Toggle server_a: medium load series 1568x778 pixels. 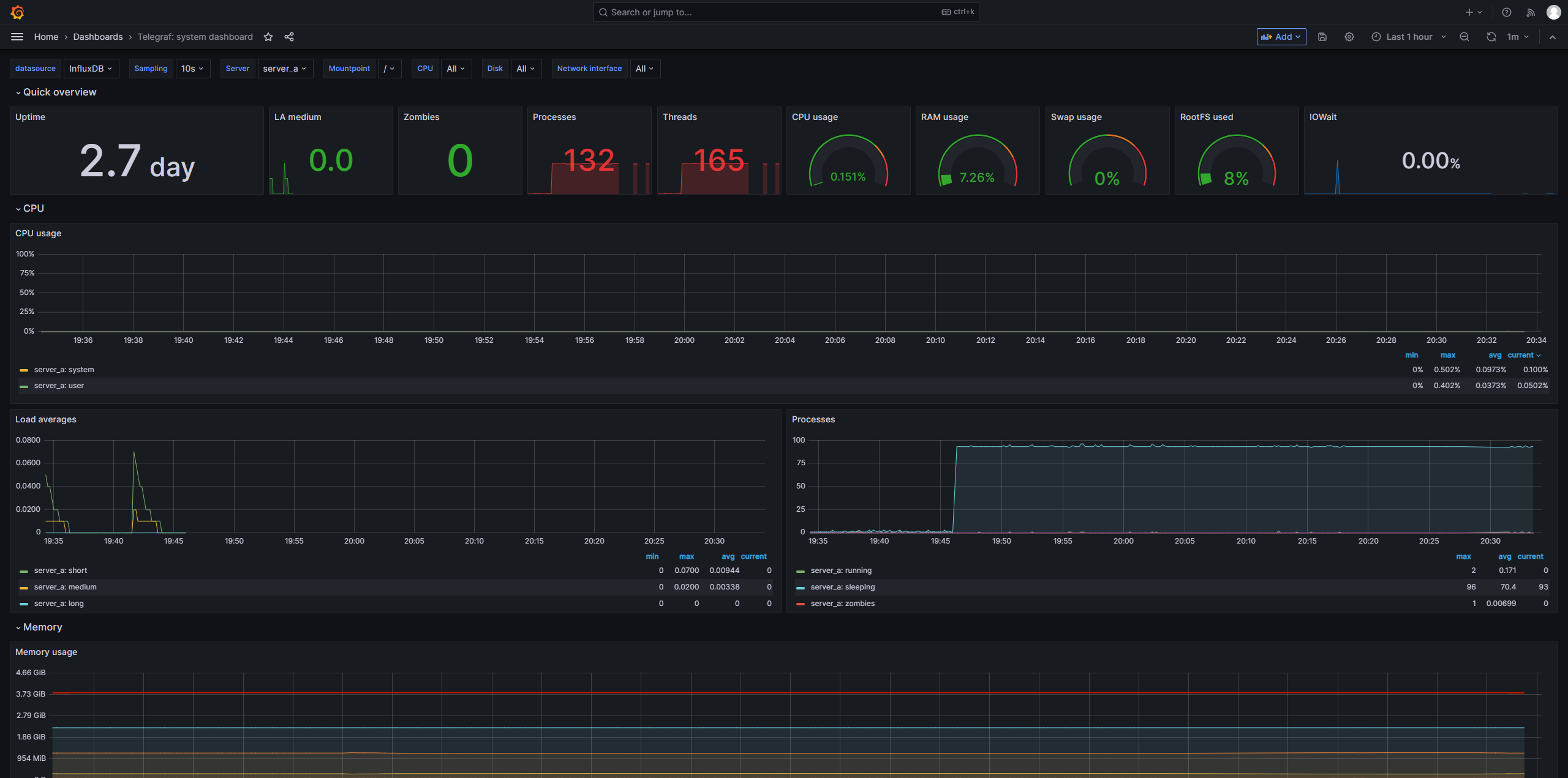(x=65, y=587)
